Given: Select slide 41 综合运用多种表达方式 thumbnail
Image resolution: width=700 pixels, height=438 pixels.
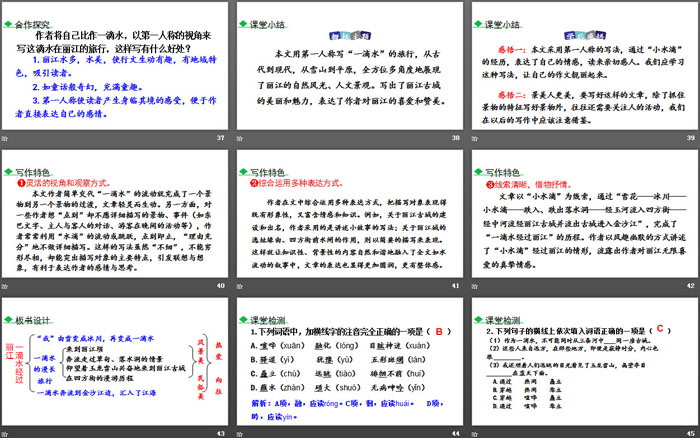Looking at the screenshot, I should coord(350,214).
